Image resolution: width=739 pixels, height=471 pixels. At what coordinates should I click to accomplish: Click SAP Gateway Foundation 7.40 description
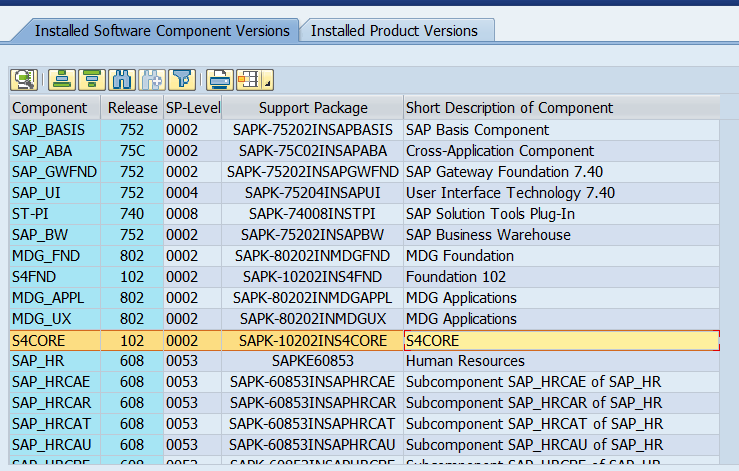(561, 172)
